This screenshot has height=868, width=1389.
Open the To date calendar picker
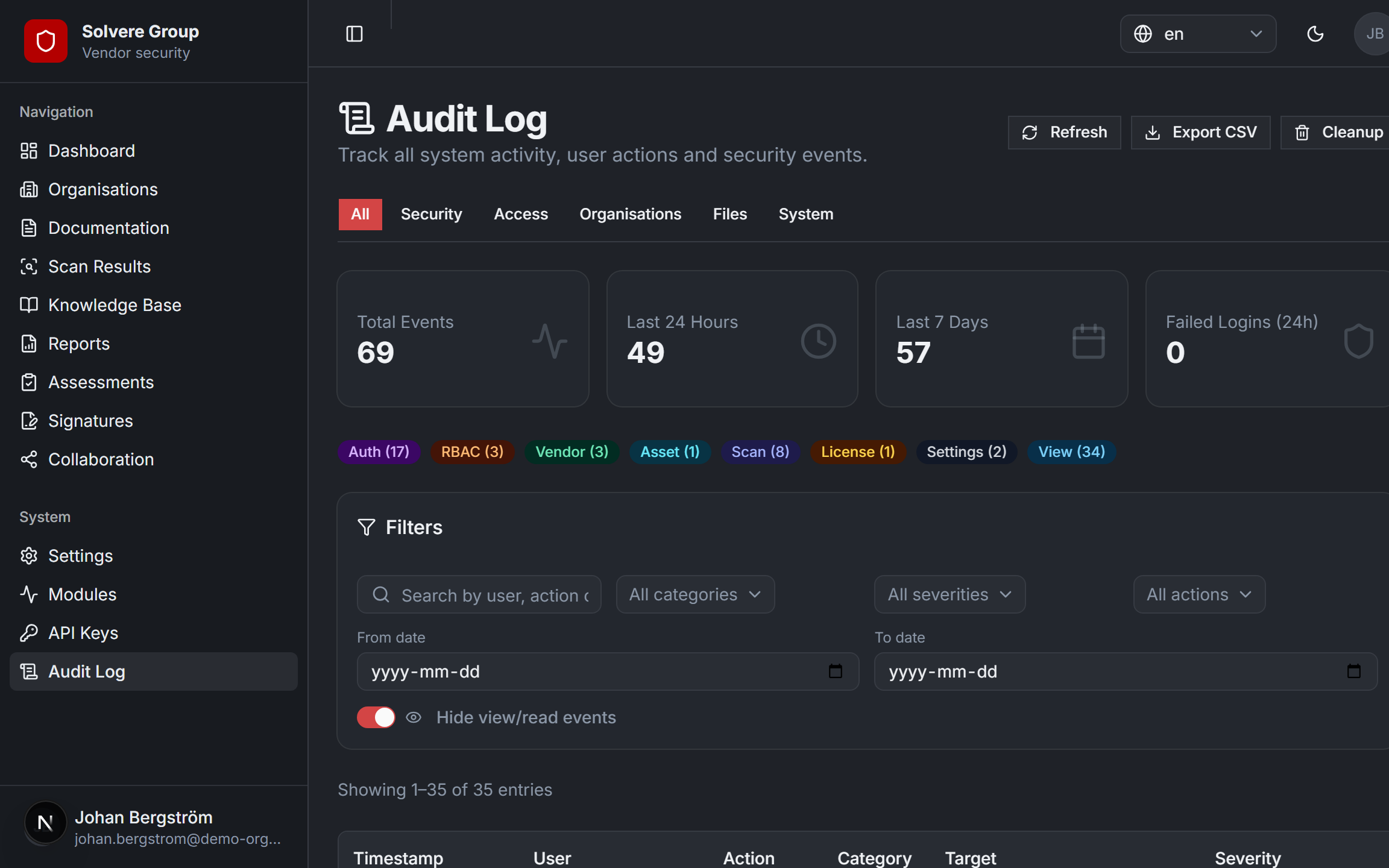click(1353, 671)
